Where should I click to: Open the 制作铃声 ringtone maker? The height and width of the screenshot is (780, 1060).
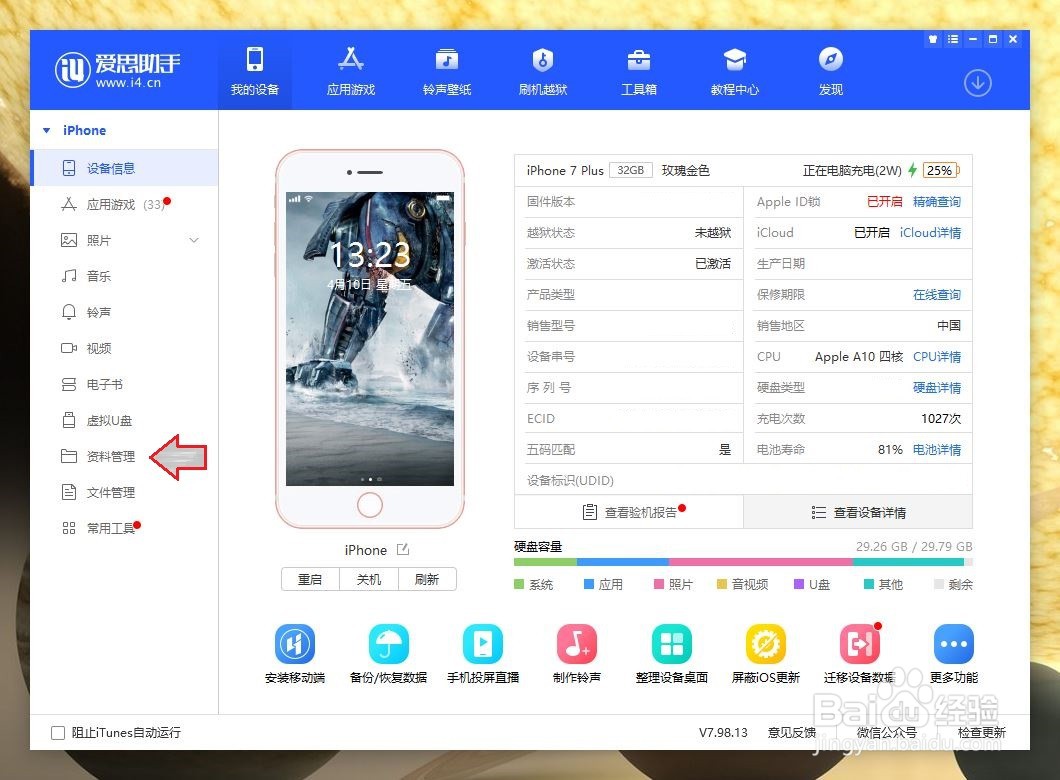577,651
